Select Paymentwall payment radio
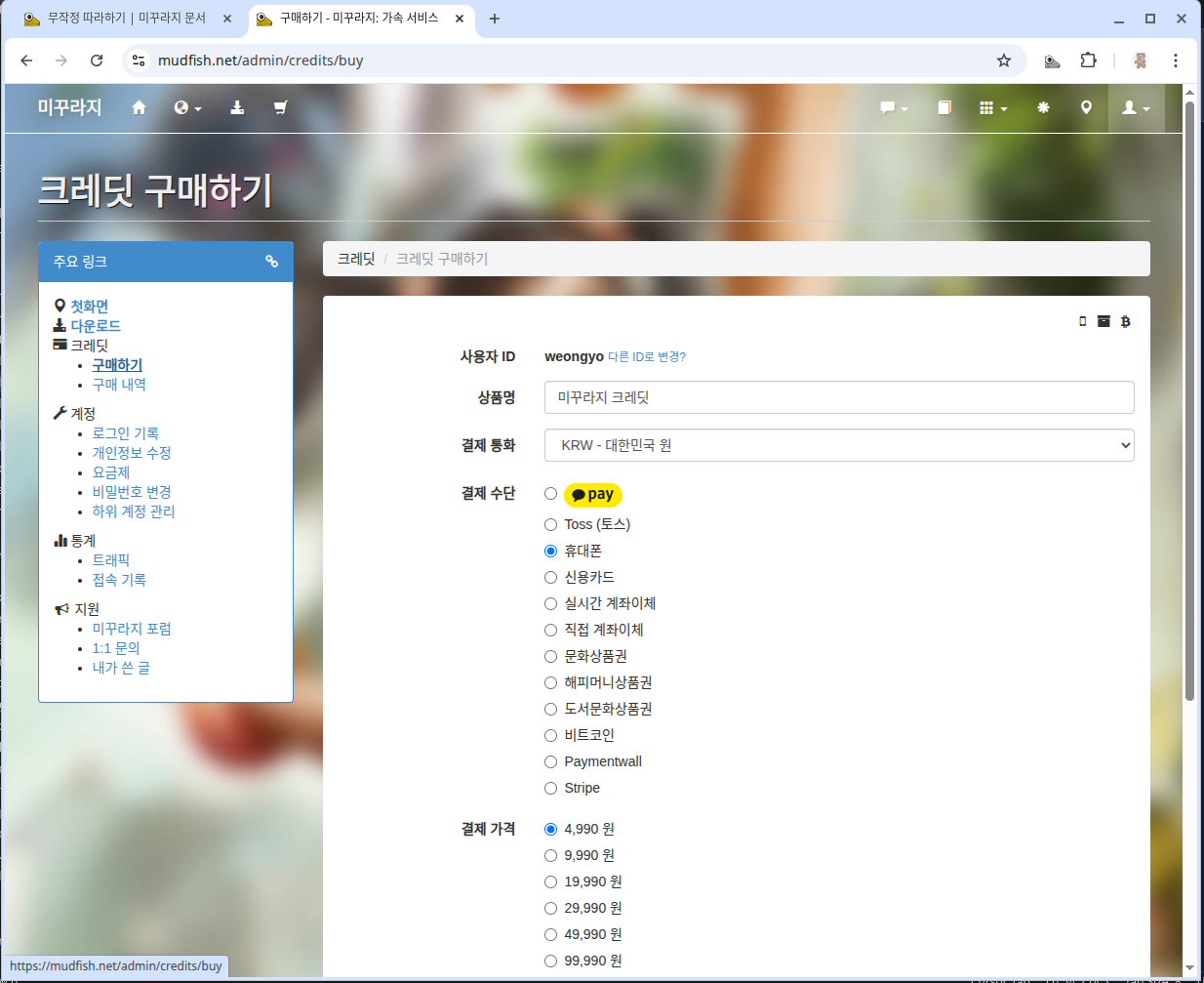The image size is (1204, 983). pyautogui.click(x=550, y=761)
